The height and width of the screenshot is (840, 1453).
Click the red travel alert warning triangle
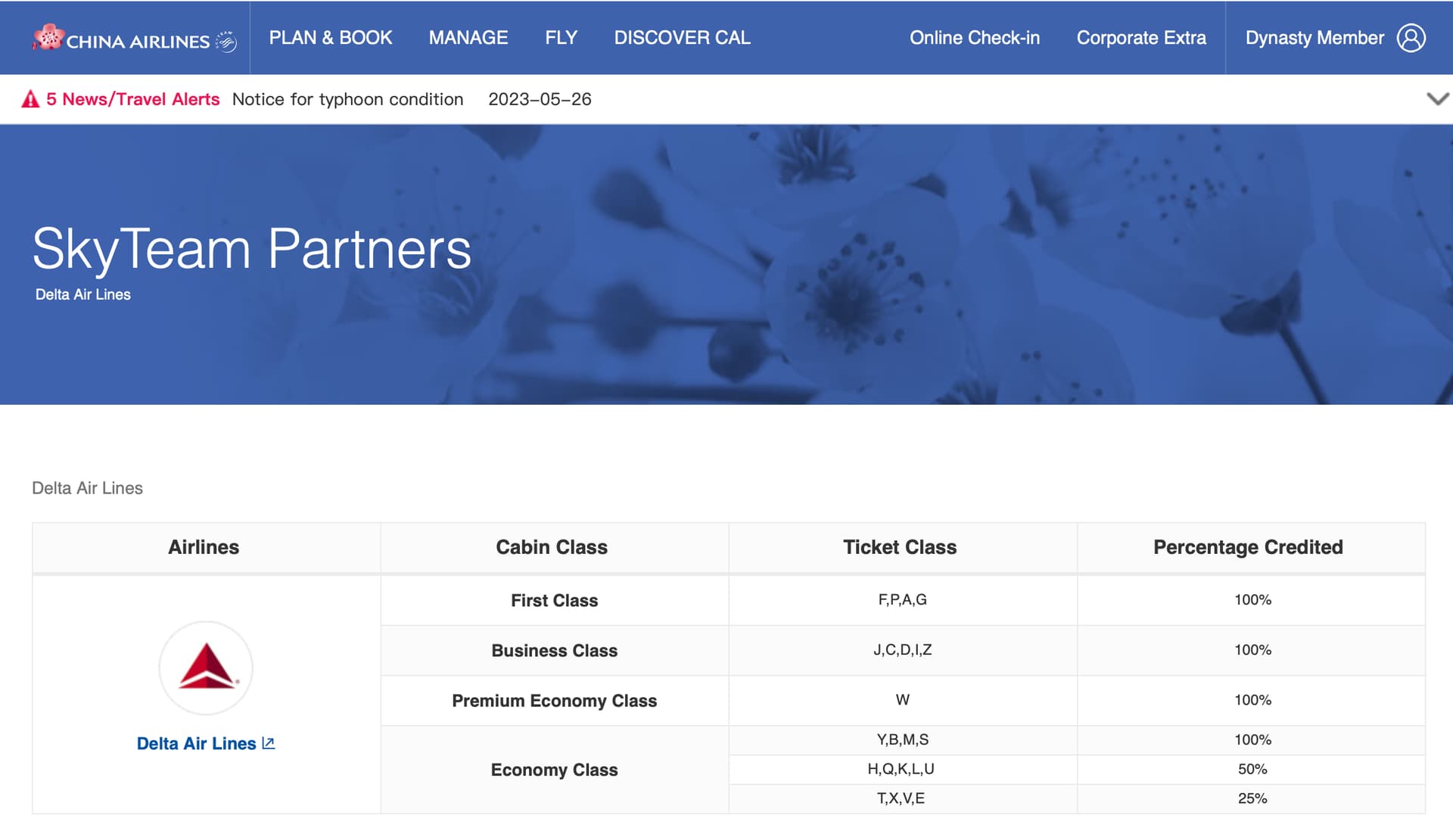30,99
